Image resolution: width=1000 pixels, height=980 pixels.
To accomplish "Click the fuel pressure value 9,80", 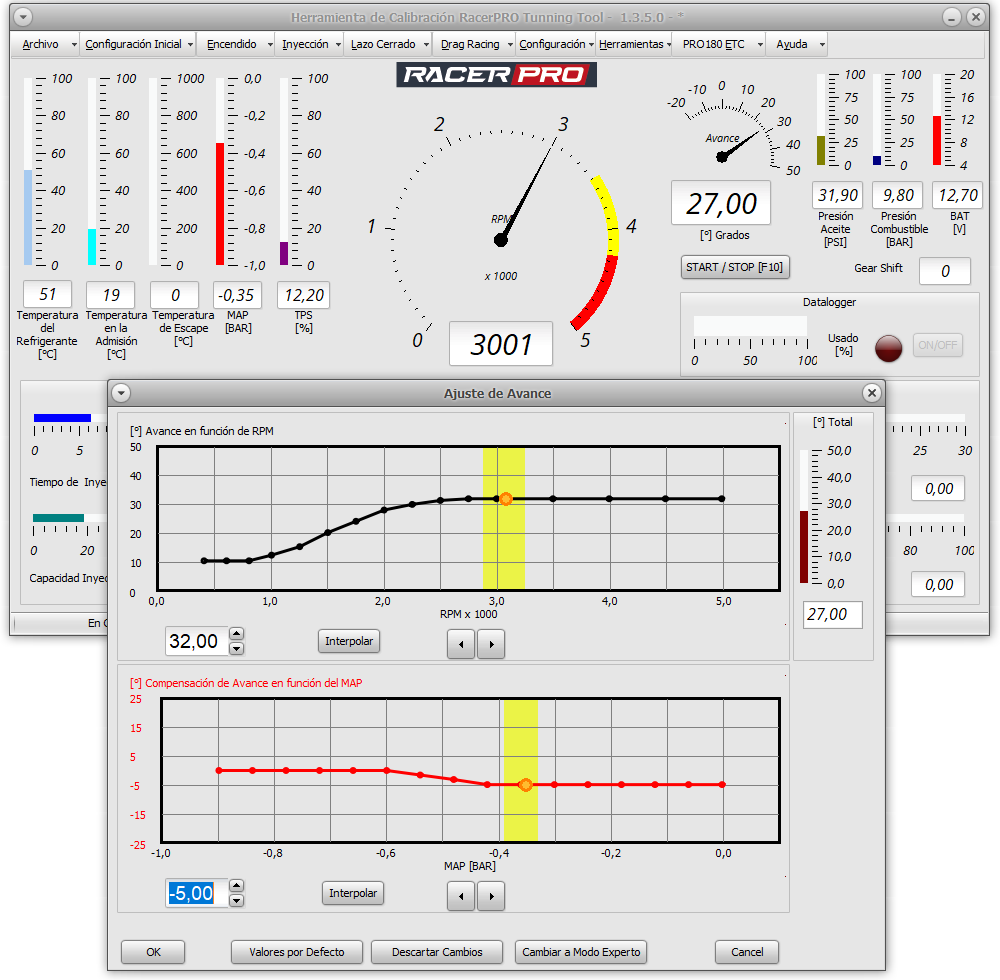I will coord(898,195).
